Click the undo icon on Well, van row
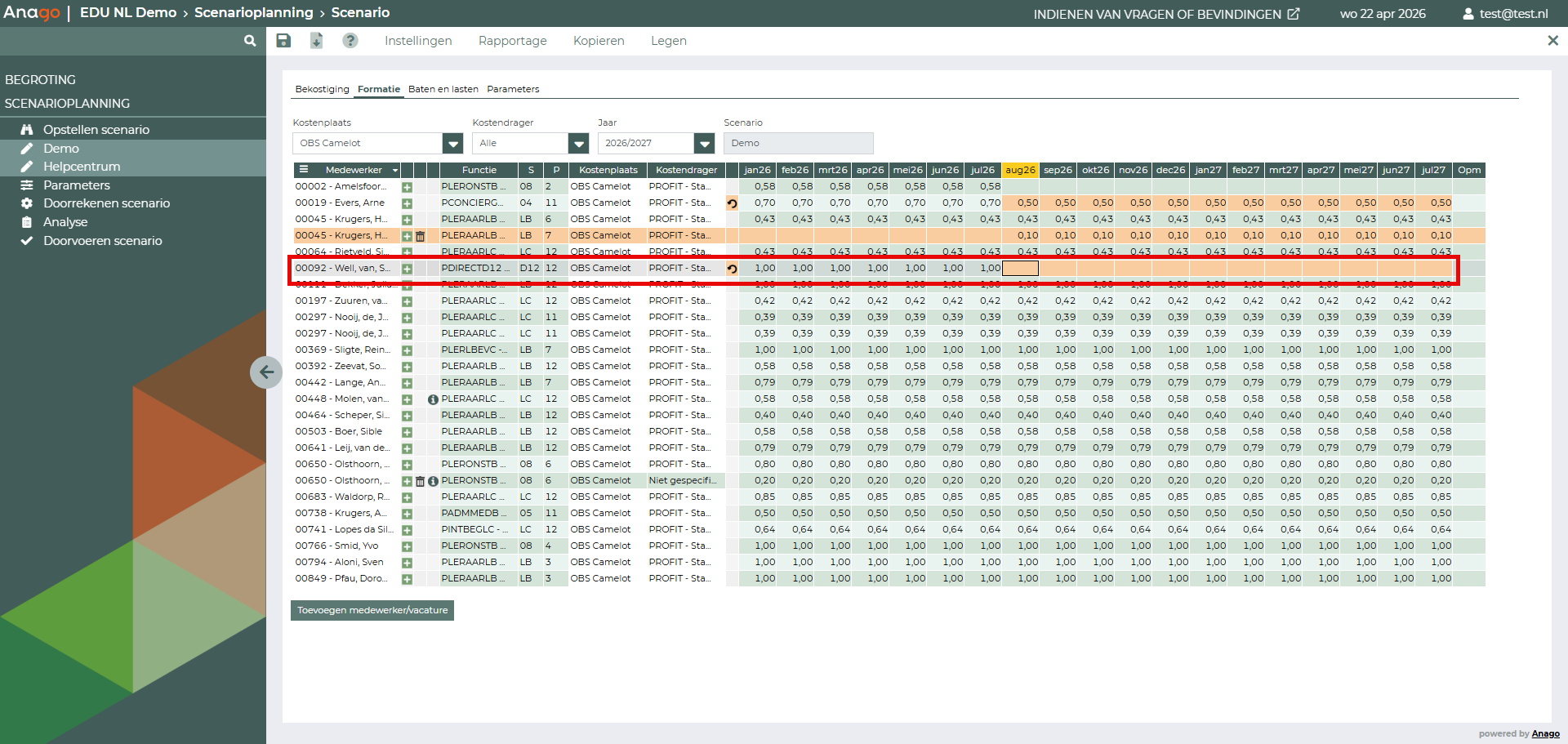Viewport: 1568px width, 744px height. click(733, 269)
